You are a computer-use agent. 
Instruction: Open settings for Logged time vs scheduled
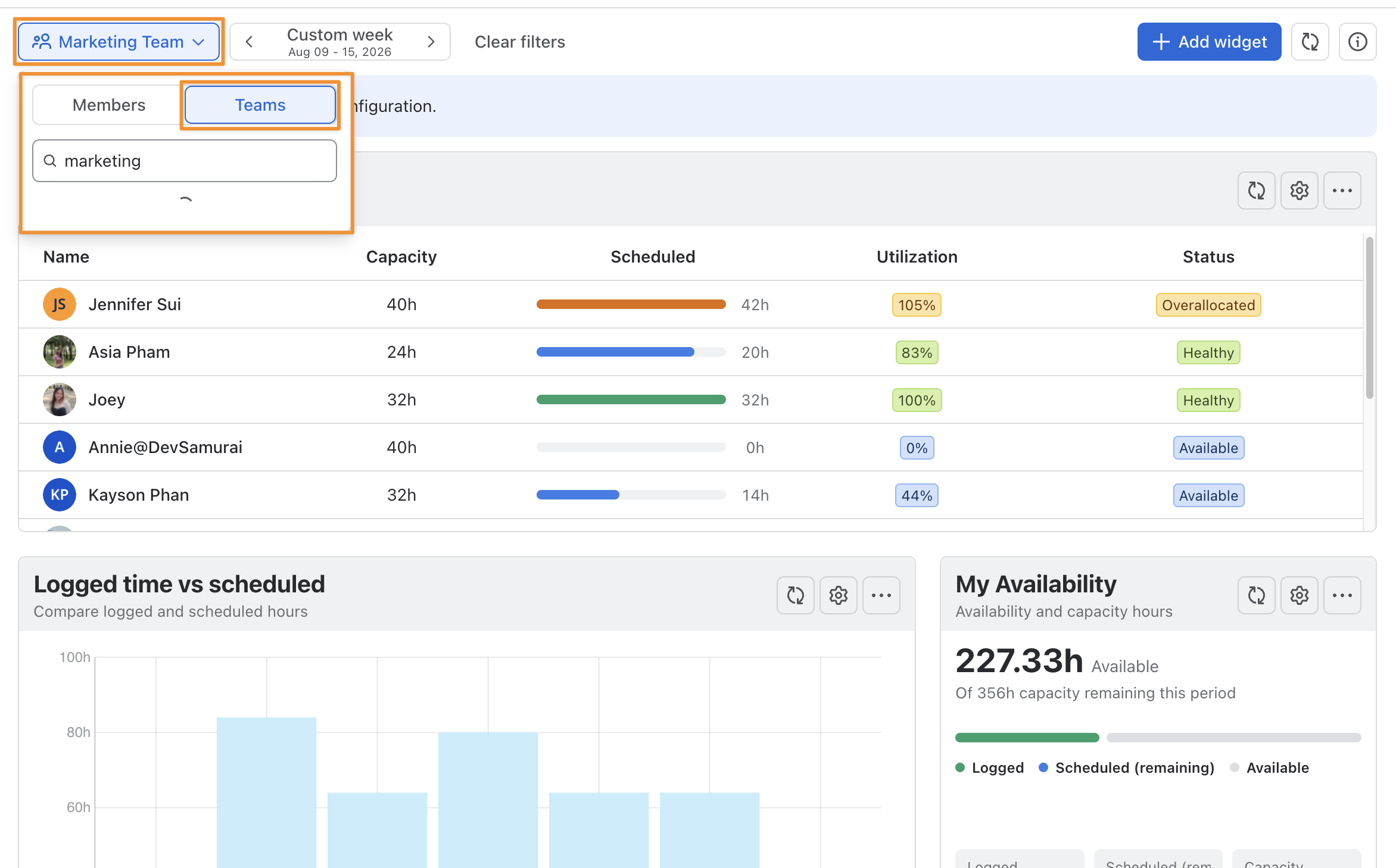[x=838, y=595]
